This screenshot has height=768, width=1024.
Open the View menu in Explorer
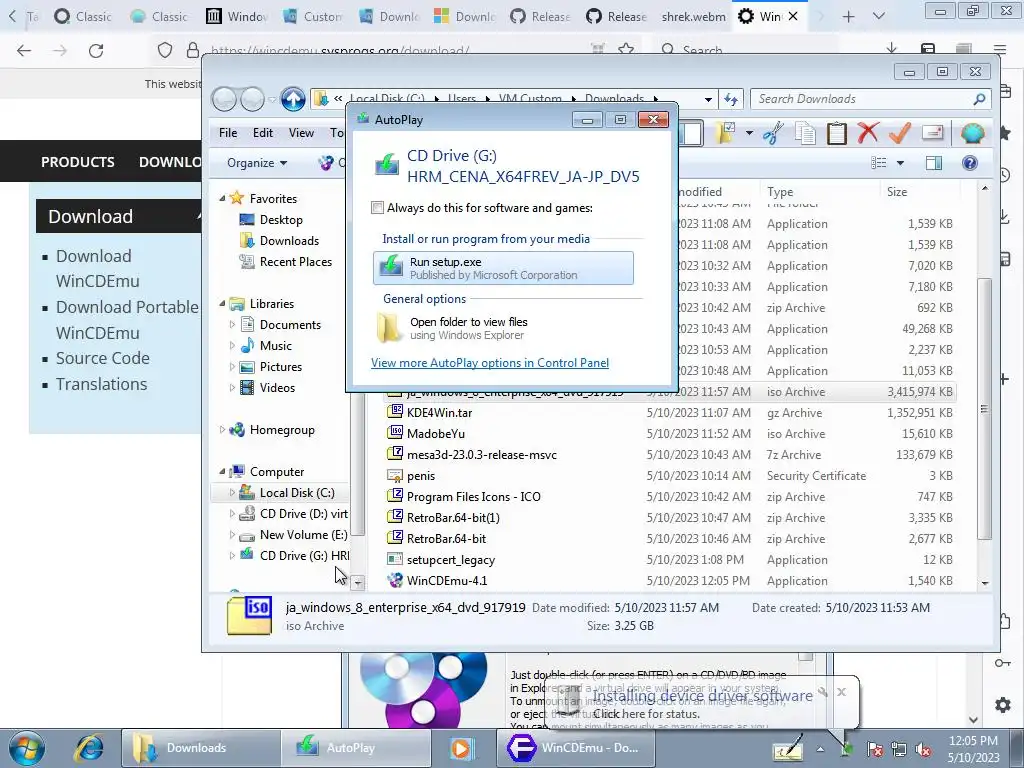[301, 133]
